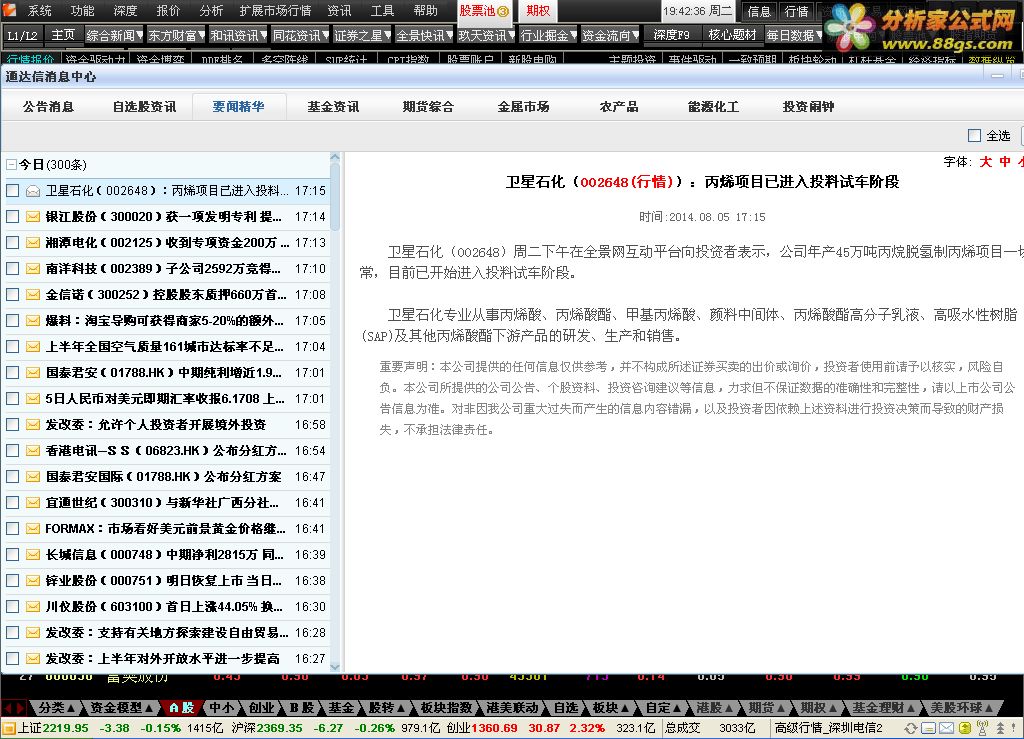Click the envelope icon beside 发改委：允许个人投资者 news
This screenshot has width=1024, height=739.
point(33,424)
